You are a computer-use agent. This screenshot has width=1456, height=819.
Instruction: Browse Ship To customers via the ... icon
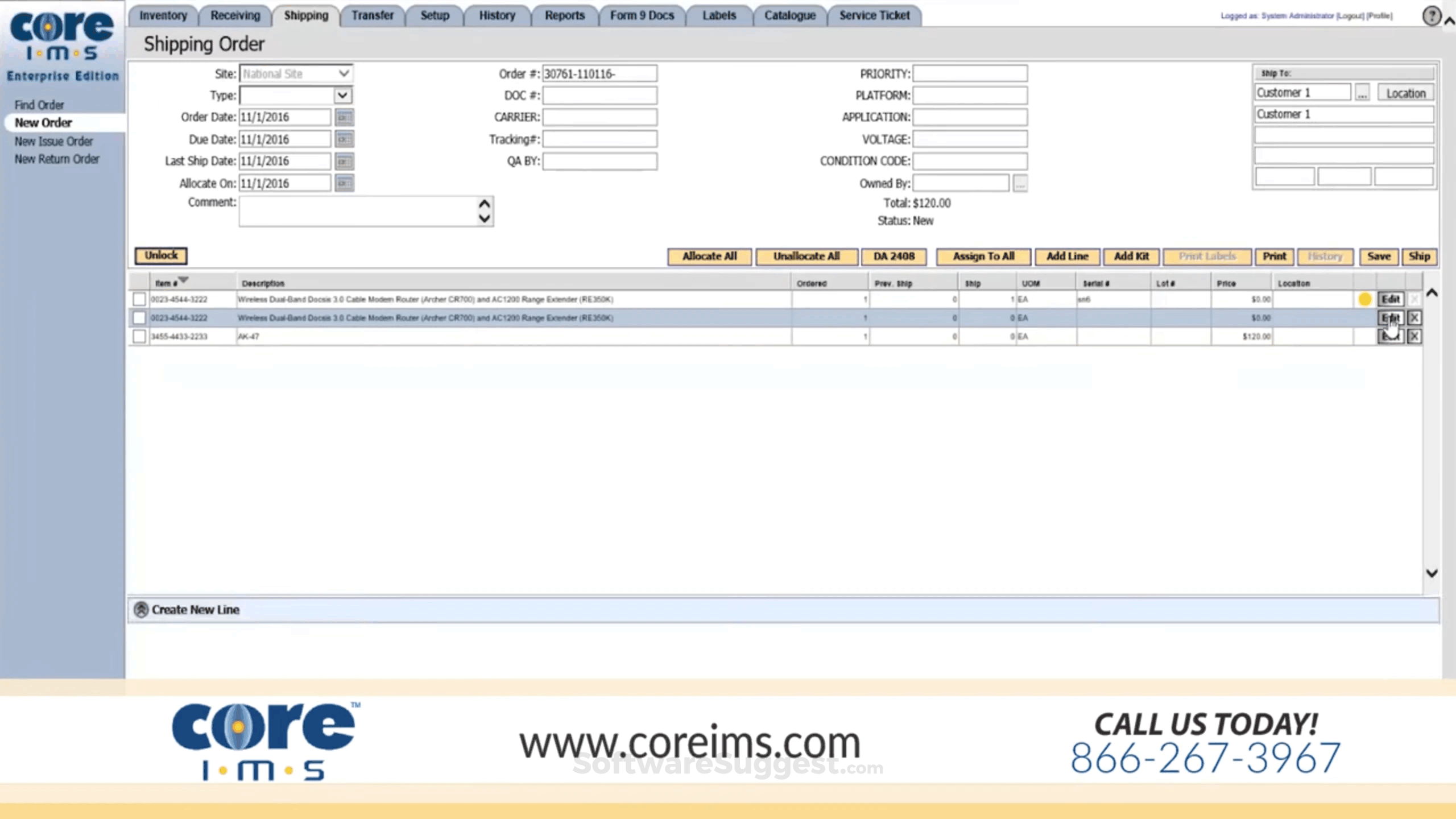tap(1362, 92)
